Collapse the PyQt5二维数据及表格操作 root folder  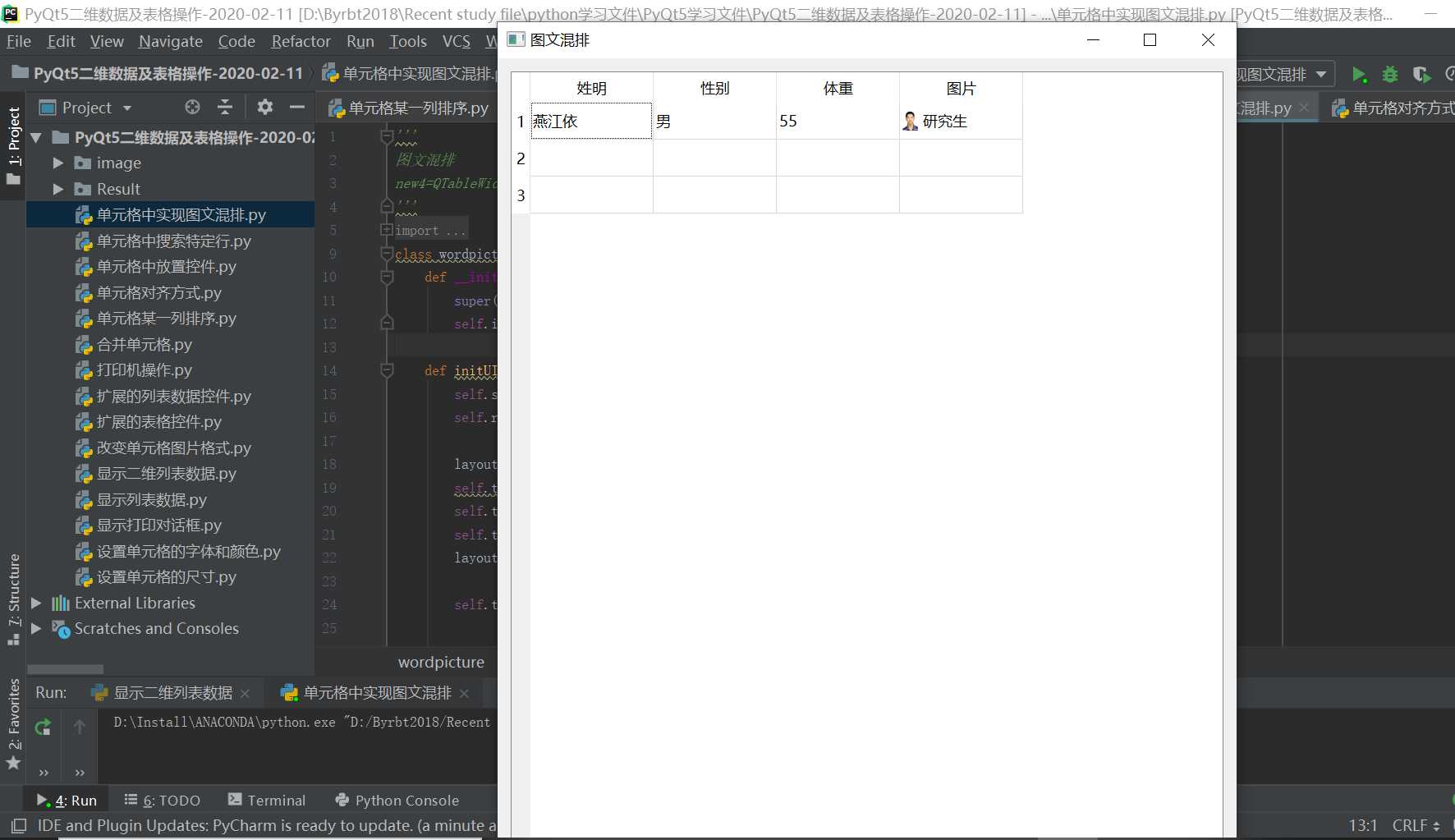pyautogui.click(x=36, y=137)
